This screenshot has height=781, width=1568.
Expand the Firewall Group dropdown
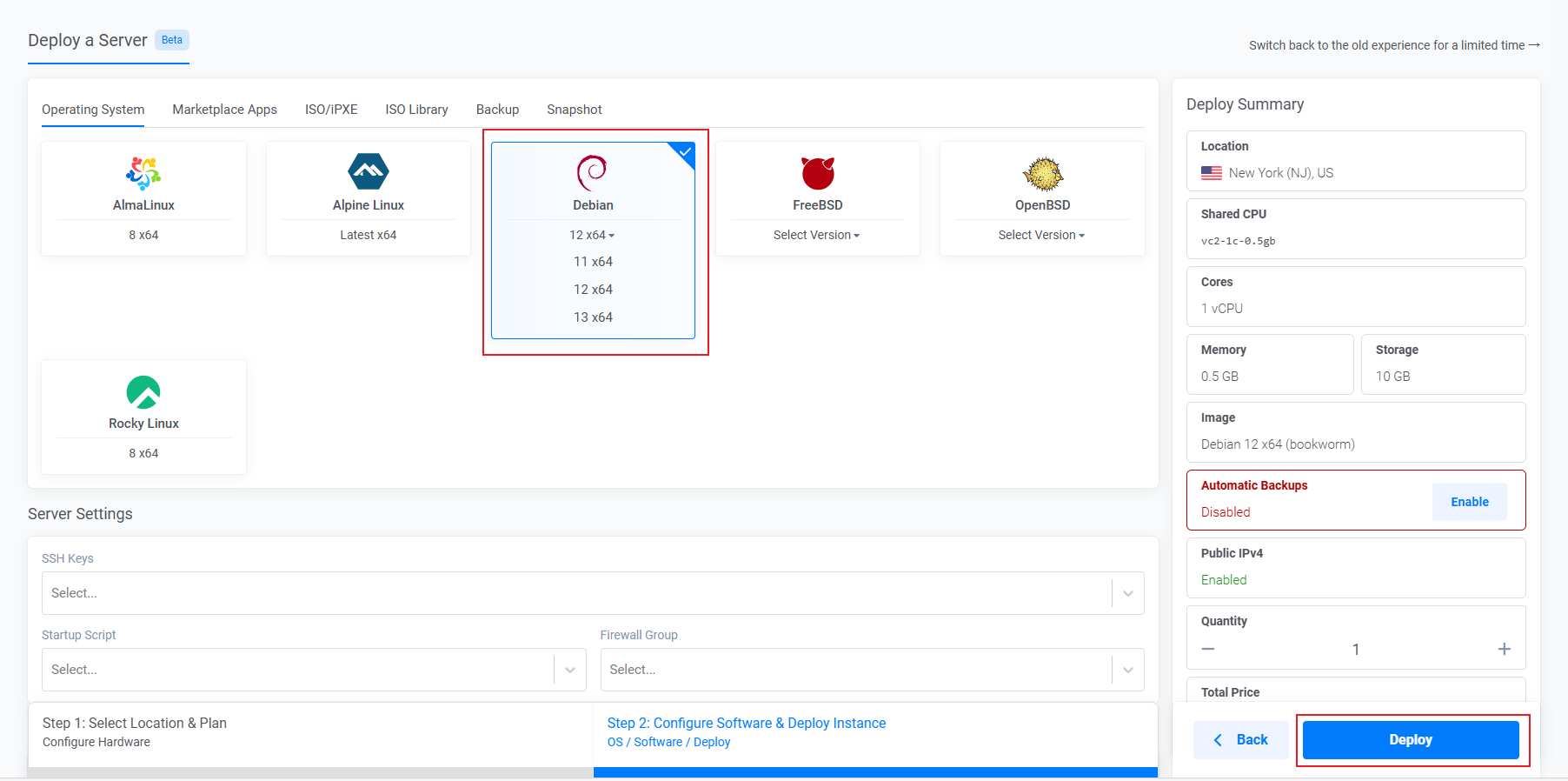(871, 670)
